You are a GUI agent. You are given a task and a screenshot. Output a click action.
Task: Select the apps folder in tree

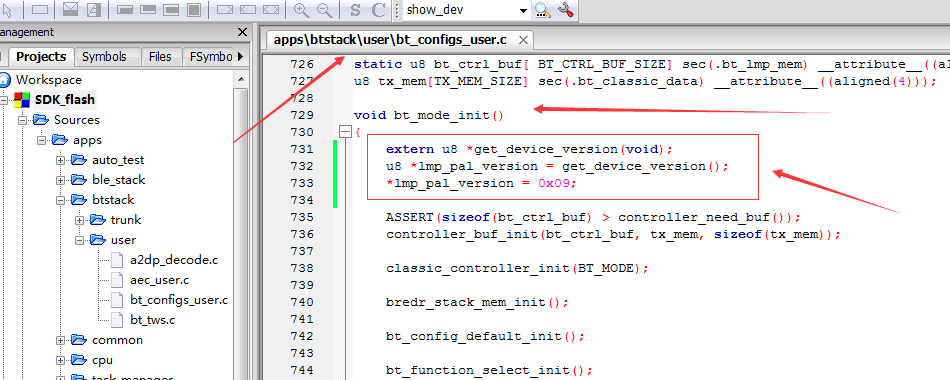coord(87,139)
